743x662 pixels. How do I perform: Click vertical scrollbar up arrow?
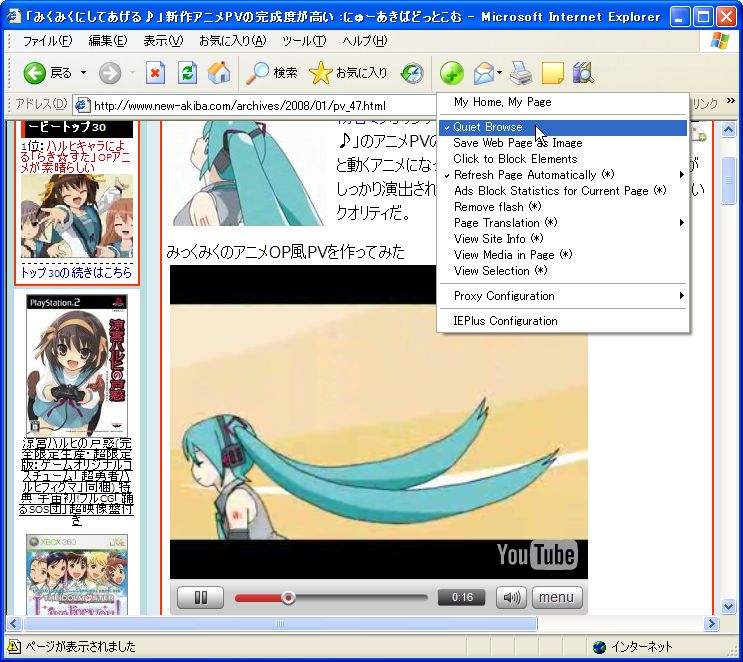coord(728,130)
